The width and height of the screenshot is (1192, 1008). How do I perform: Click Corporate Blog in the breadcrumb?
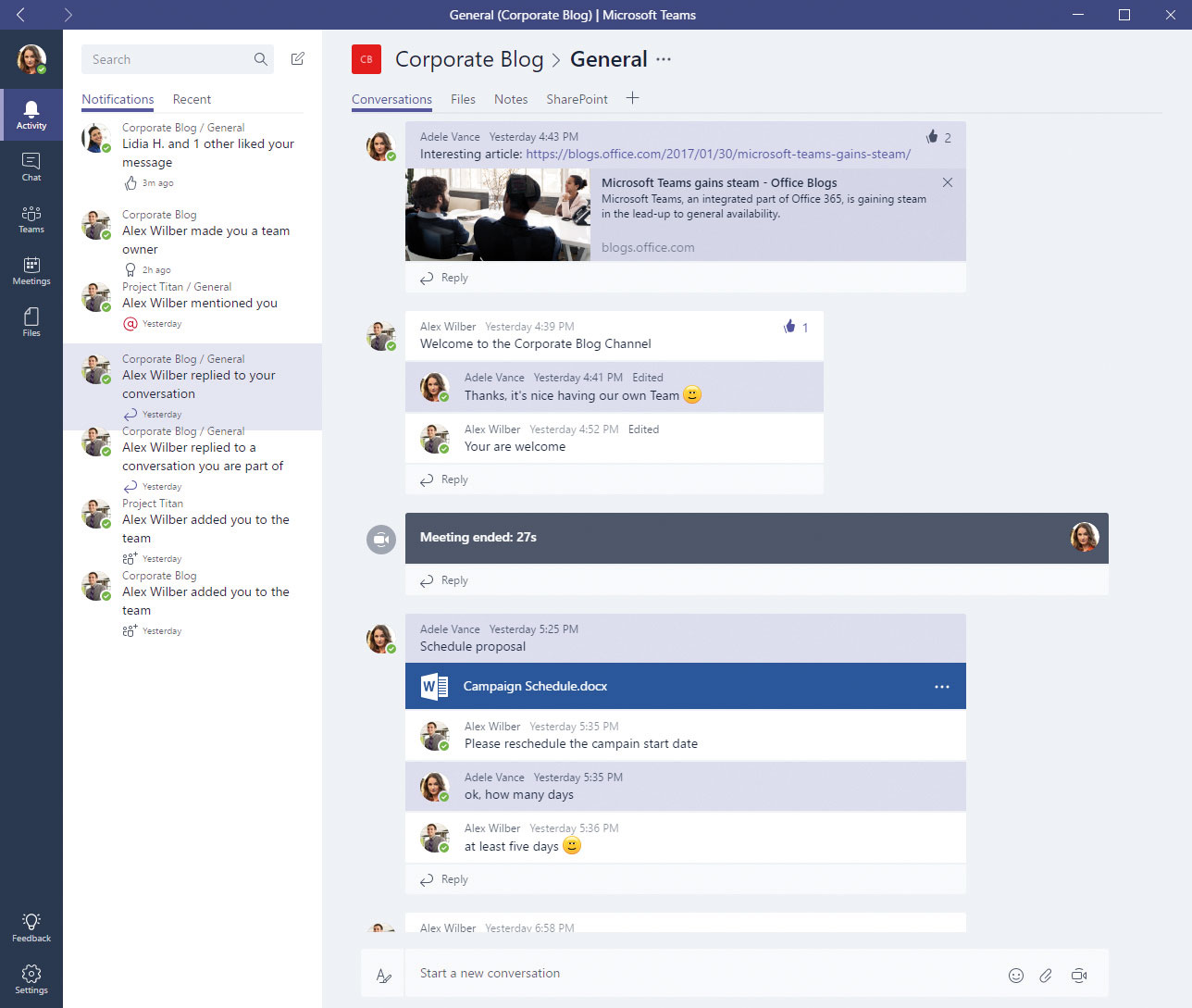(x=469, y=59)
